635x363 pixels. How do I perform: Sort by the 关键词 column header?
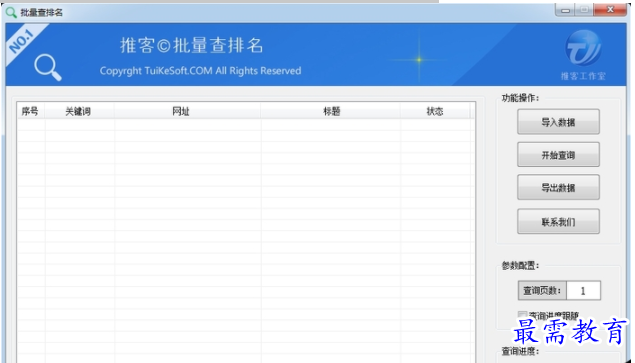pos(79,111)
